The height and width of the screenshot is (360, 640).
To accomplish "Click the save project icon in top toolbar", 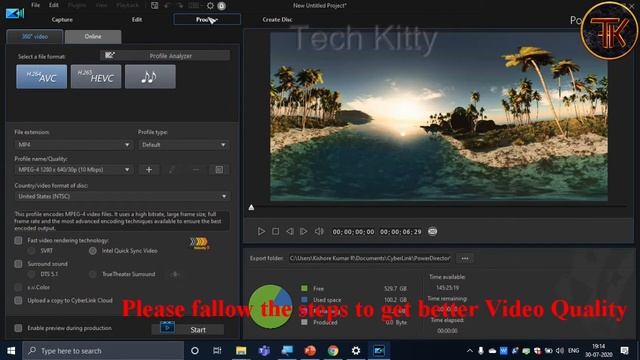I will [155, 6].
